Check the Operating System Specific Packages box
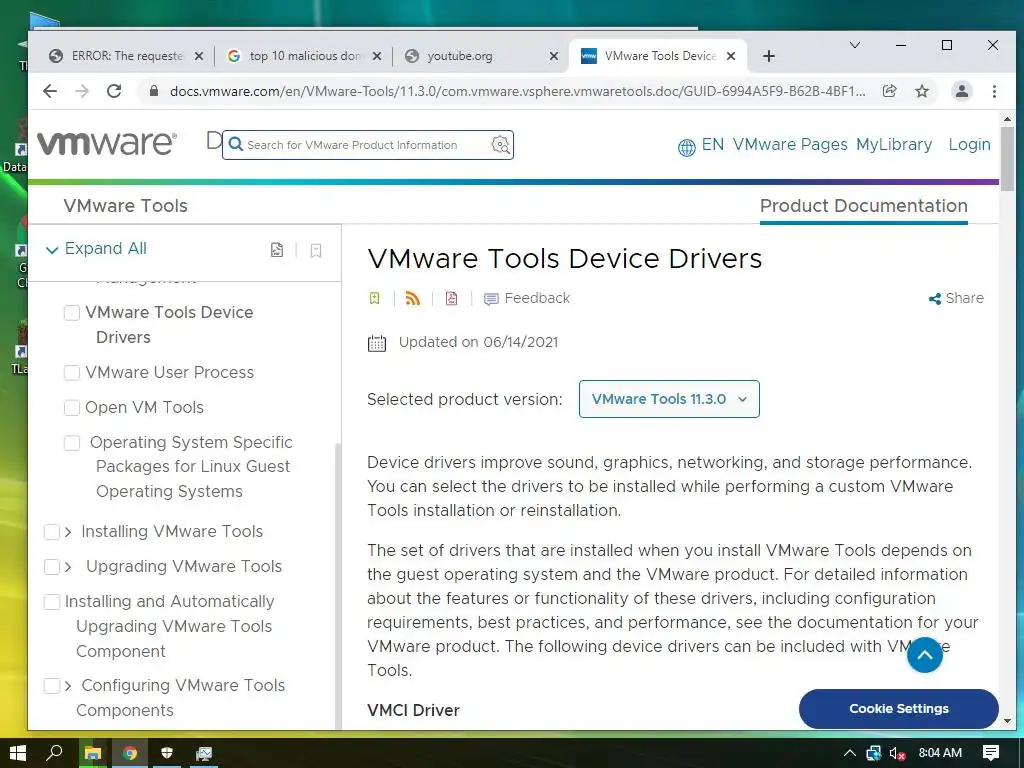 click(x=72, y=443)
